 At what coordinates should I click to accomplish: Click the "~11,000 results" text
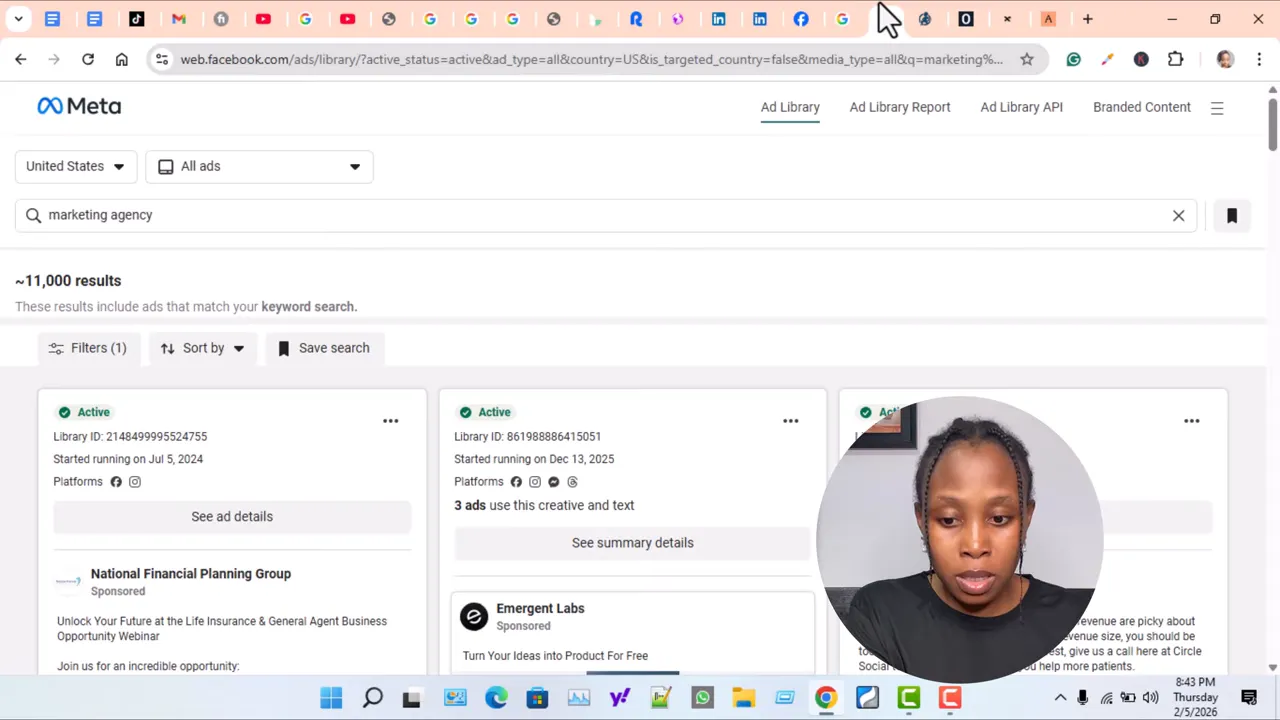(x=68, y=281)
